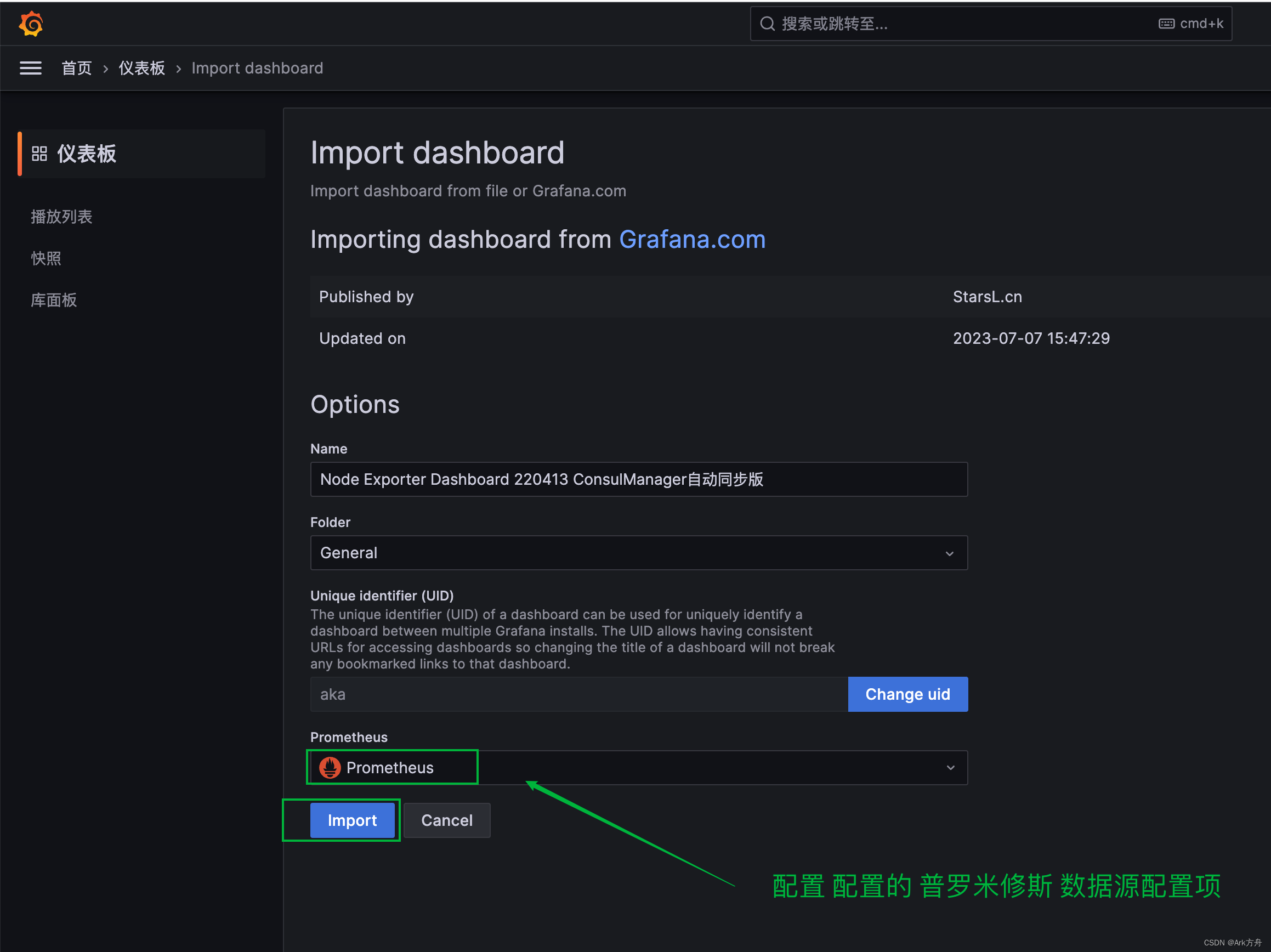
Task: Open 播放列表 in the sidebar
Action: [x=61, y=217]
